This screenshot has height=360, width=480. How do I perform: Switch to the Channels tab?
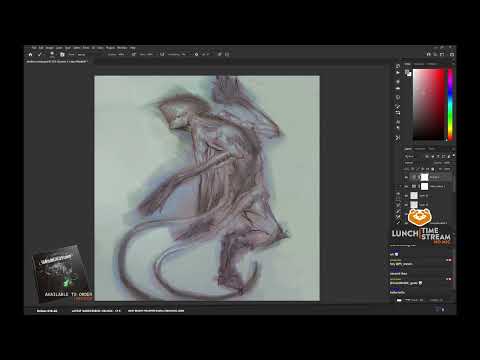[420, 149]
